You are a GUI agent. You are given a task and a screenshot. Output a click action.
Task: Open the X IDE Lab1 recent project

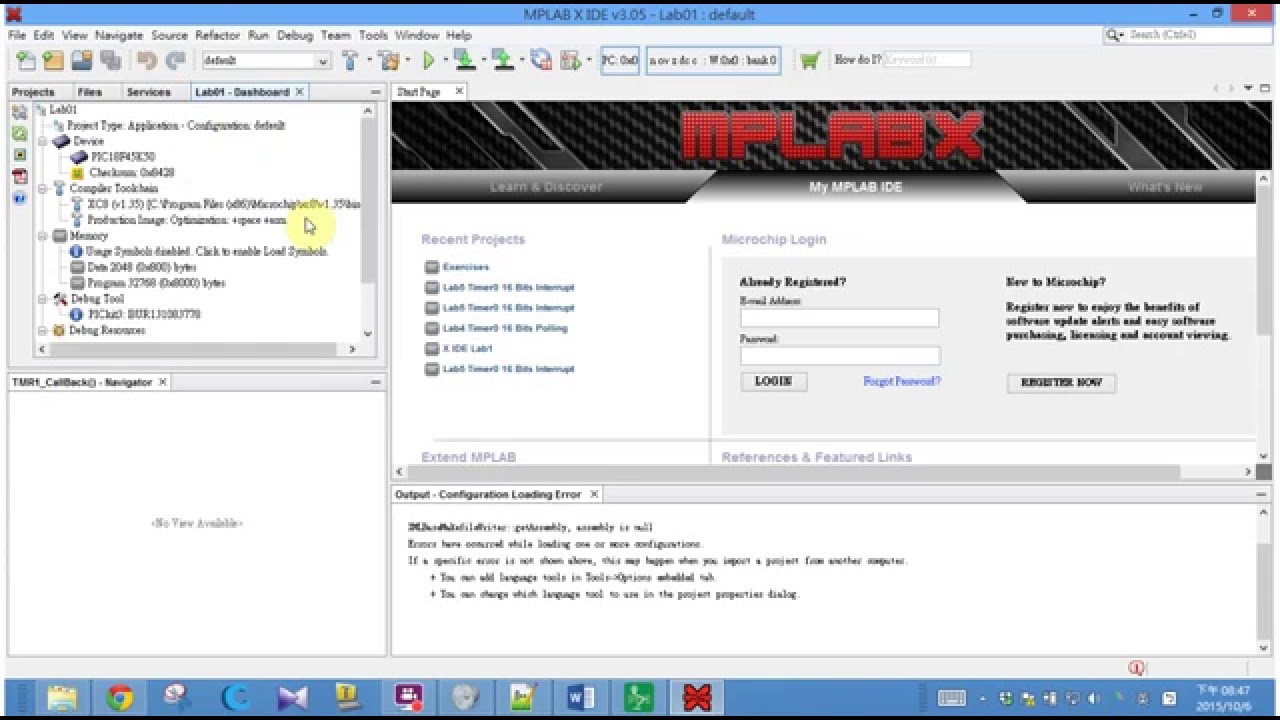[x=468, y=348]
